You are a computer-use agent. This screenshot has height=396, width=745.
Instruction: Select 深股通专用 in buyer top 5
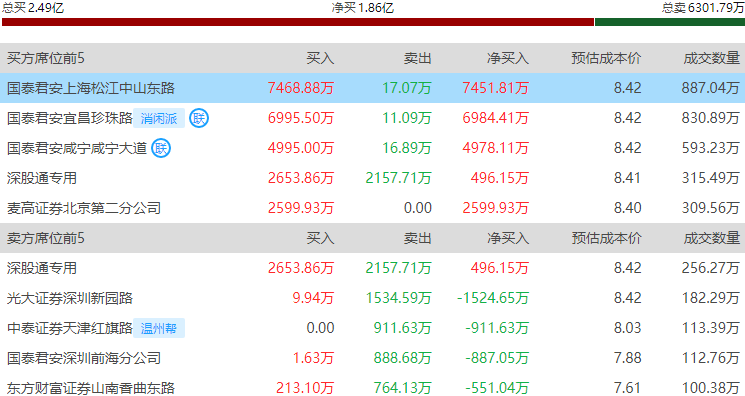coord(42,178)
